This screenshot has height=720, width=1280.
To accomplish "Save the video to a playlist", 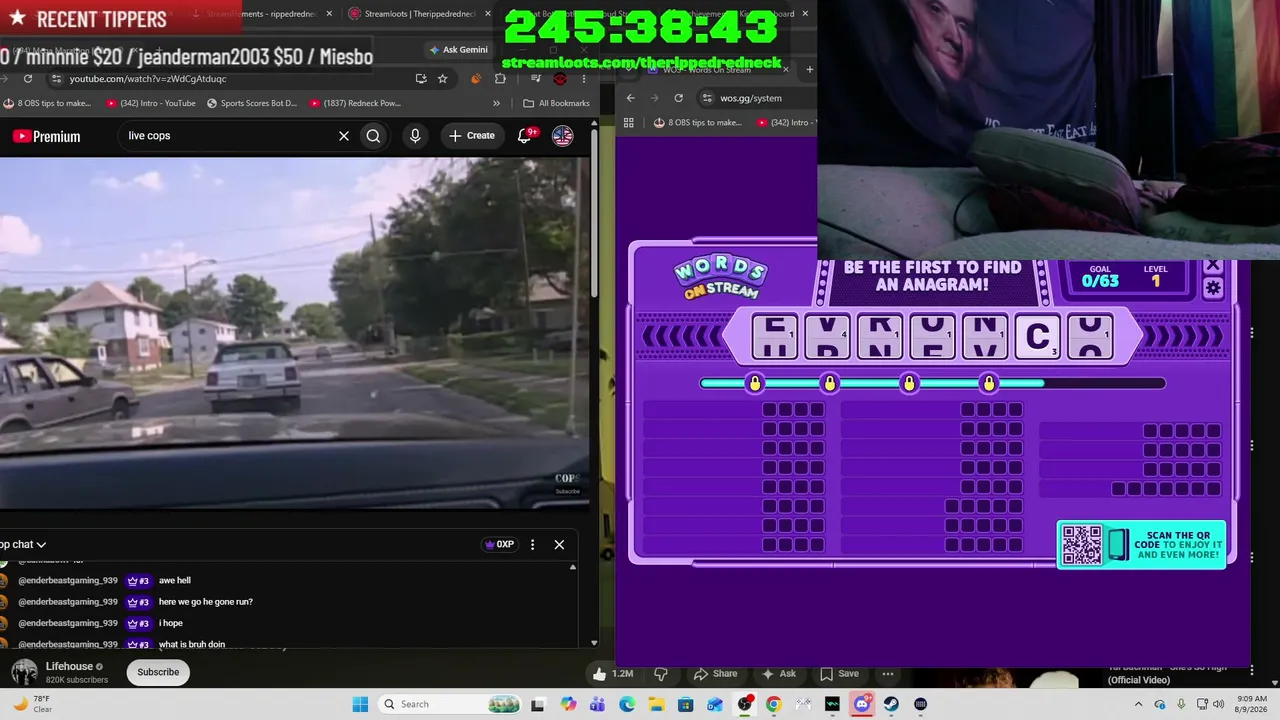I will 839,674.
